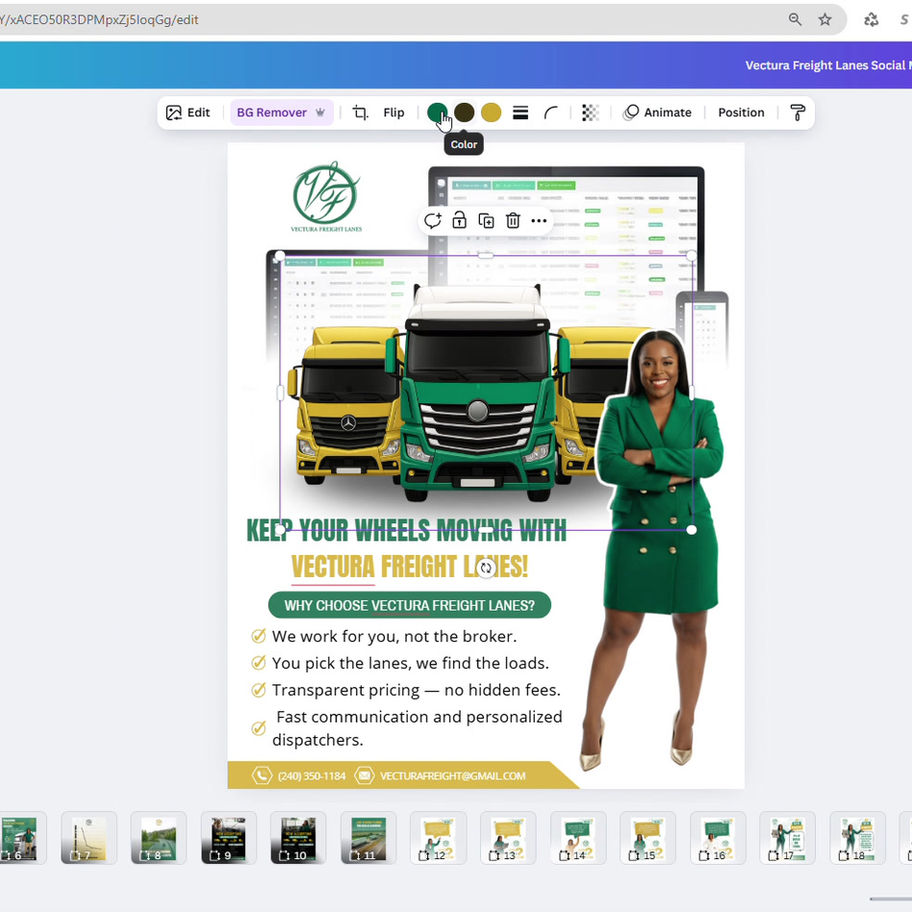Select the green center truck image
Viewport: 912px width, 912px height.
478,393
